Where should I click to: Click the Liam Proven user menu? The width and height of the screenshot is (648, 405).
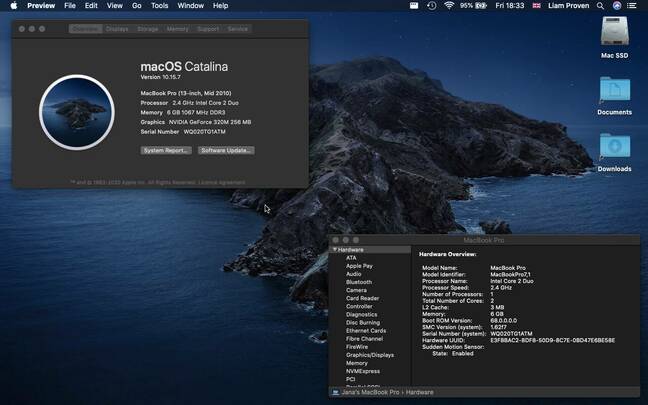(x=569, y=6)
